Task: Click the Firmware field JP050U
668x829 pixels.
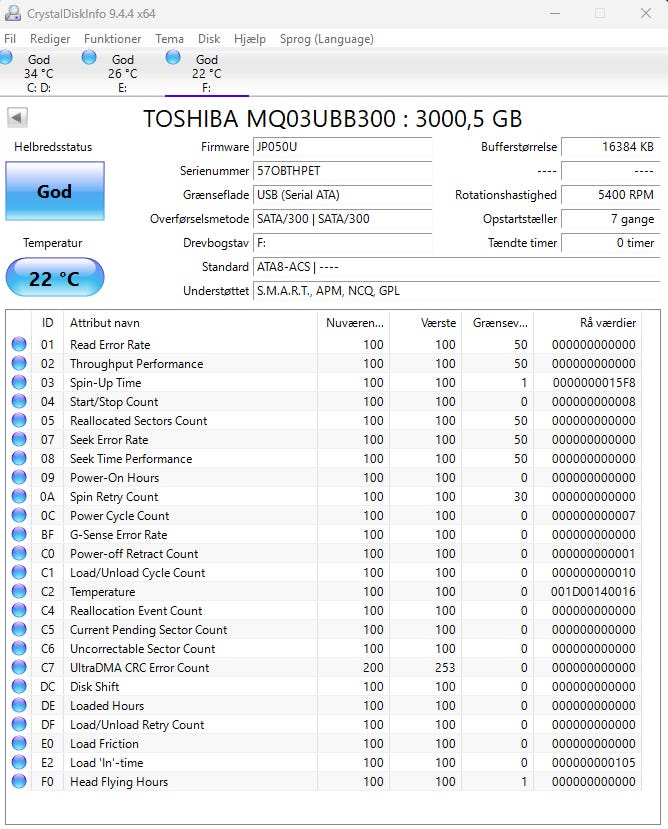Action: pyautogui.click(x=343, y=147)
